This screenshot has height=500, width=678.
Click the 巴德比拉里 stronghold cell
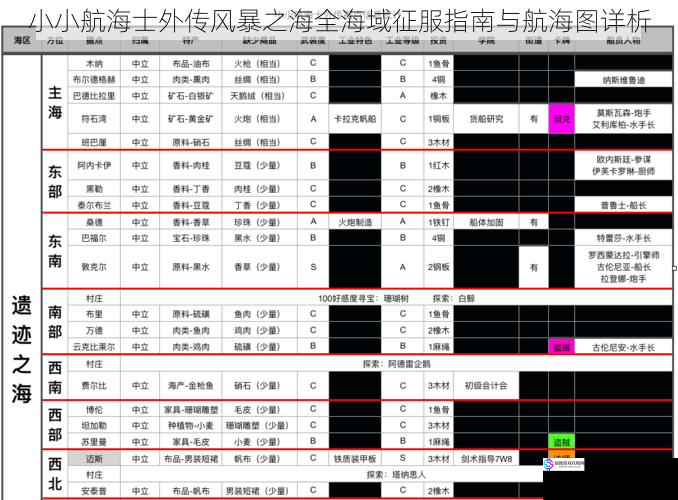tap(94, 96)
